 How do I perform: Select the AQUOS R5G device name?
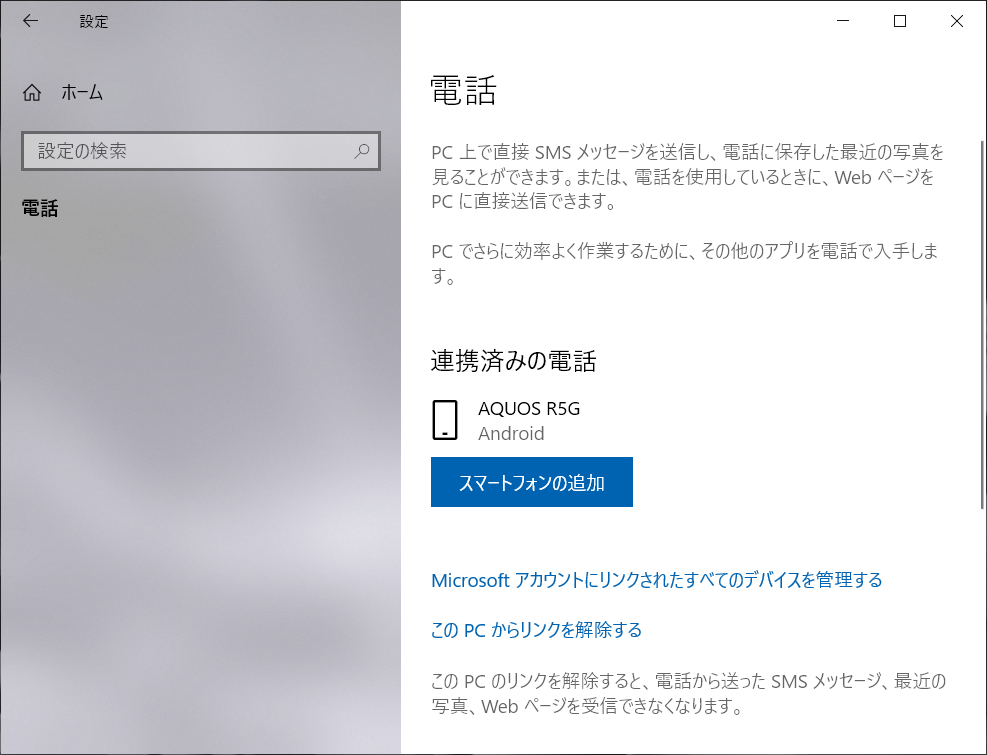[x=529, y=409]
